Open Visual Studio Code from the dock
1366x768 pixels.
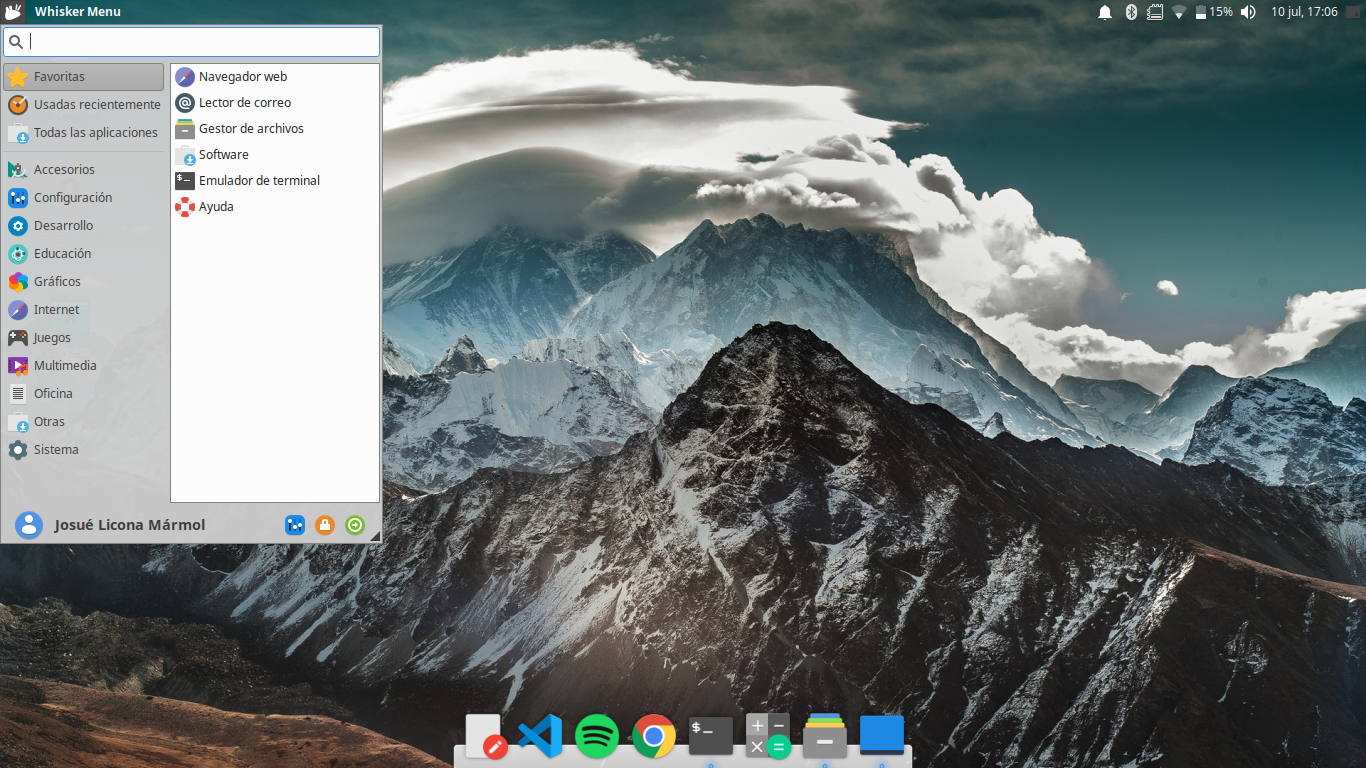[540, 737]
